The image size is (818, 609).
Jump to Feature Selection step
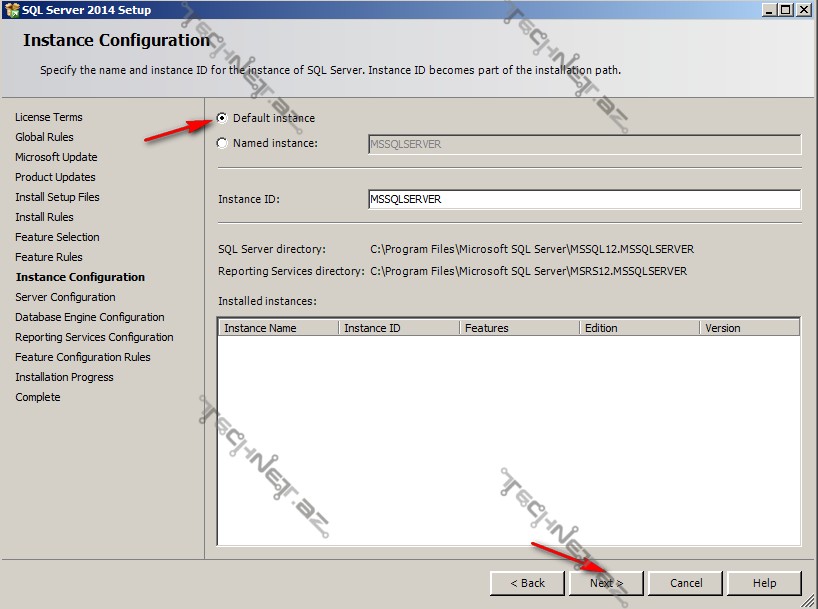(57, 237)
